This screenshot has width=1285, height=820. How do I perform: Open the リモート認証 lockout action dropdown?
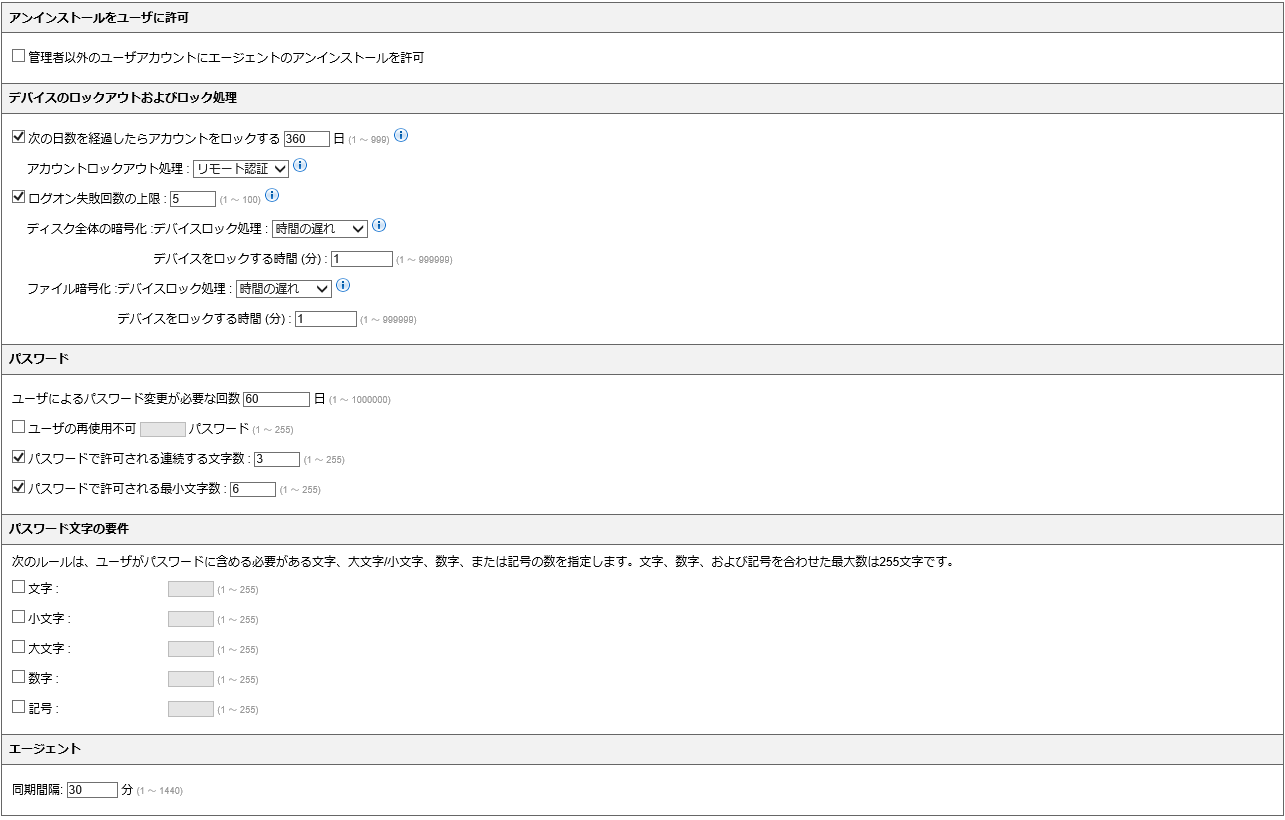(x=240, y=169)
